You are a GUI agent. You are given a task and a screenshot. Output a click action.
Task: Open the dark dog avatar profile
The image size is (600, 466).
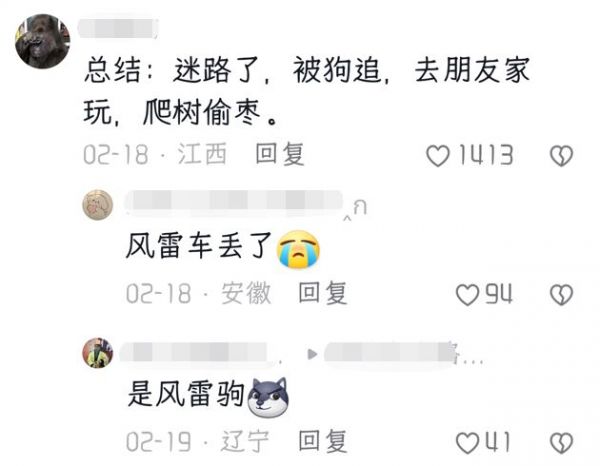(42, 41)
